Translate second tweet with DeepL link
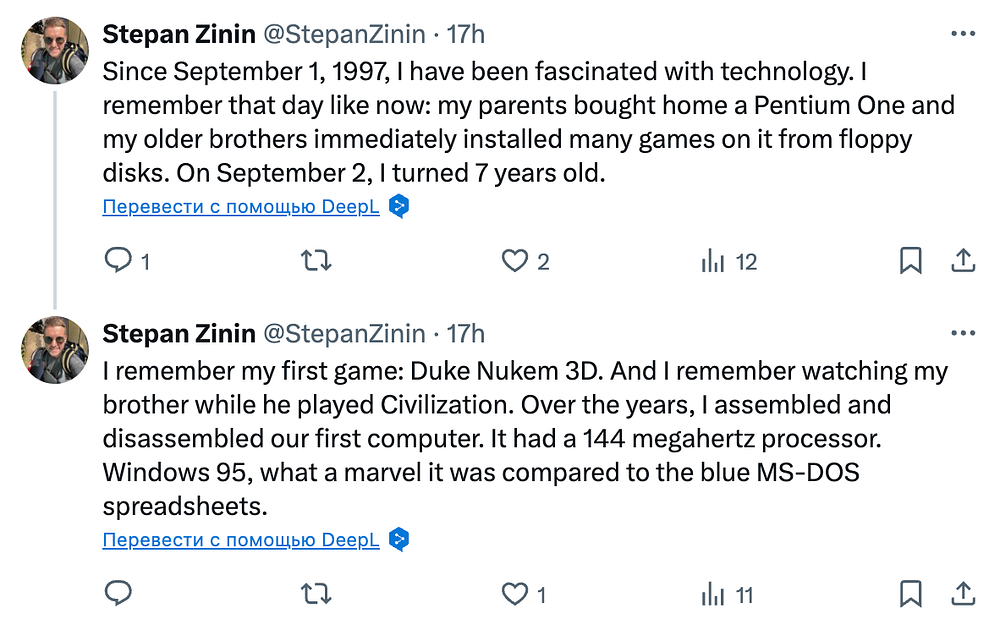This screenshot has height=629, width=1000. click(x=241, y=540)
